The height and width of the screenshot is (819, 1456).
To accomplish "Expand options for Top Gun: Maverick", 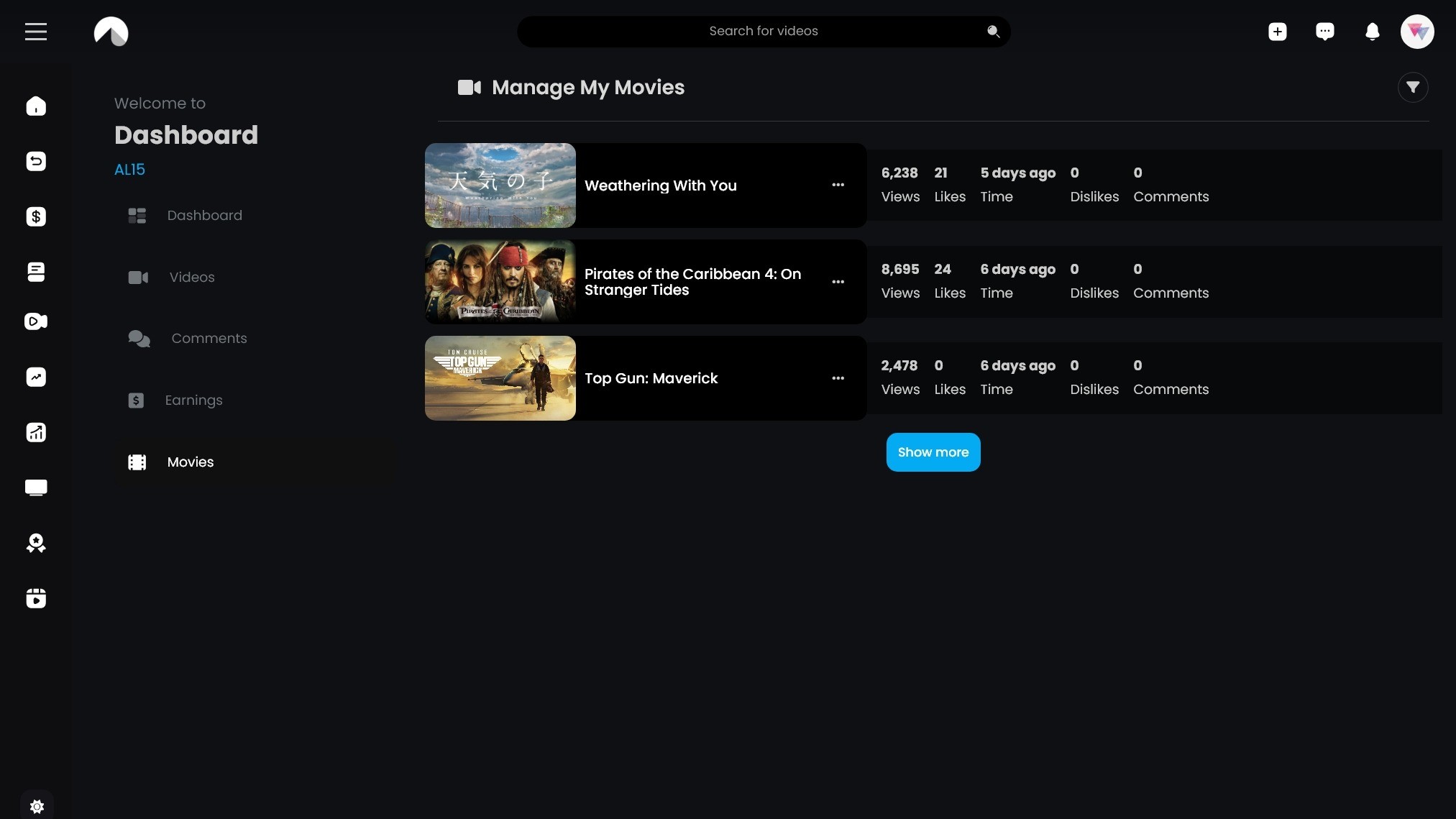I will pyautogui.click(x=838, y=378).
